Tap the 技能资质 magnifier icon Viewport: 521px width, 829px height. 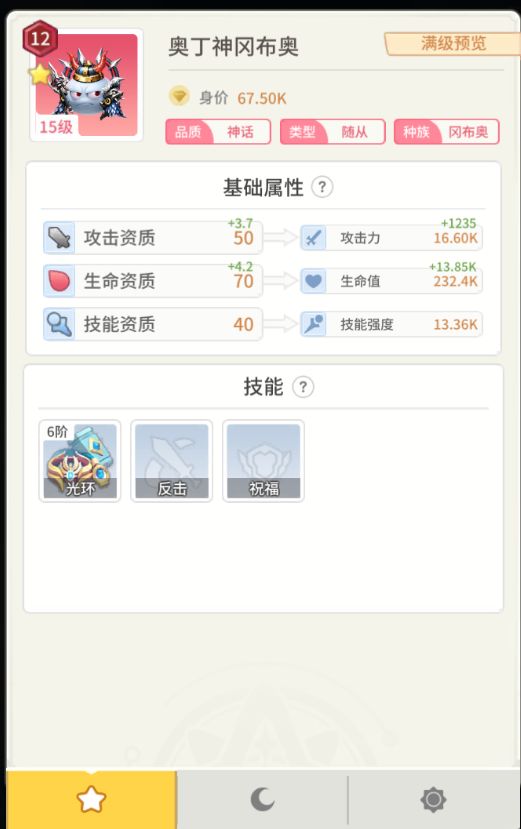click(x=59, y=324)
